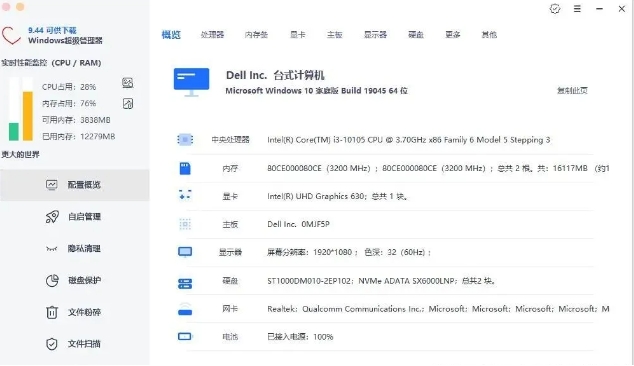
Task: Select 配置概览 in the sidebar
Action: coord(75,185)
